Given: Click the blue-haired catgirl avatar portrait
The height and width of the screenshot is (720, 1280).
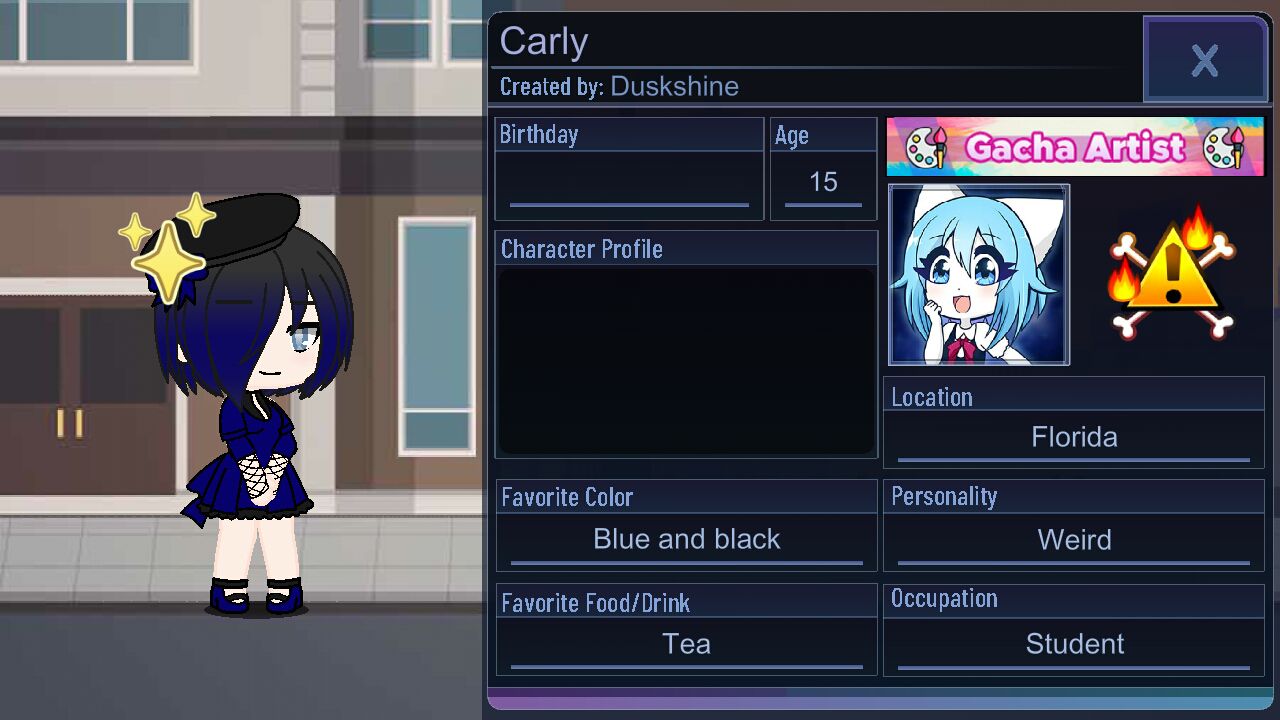Looking at the screenshot, I should pyautogui.click(x=979, y=275).
